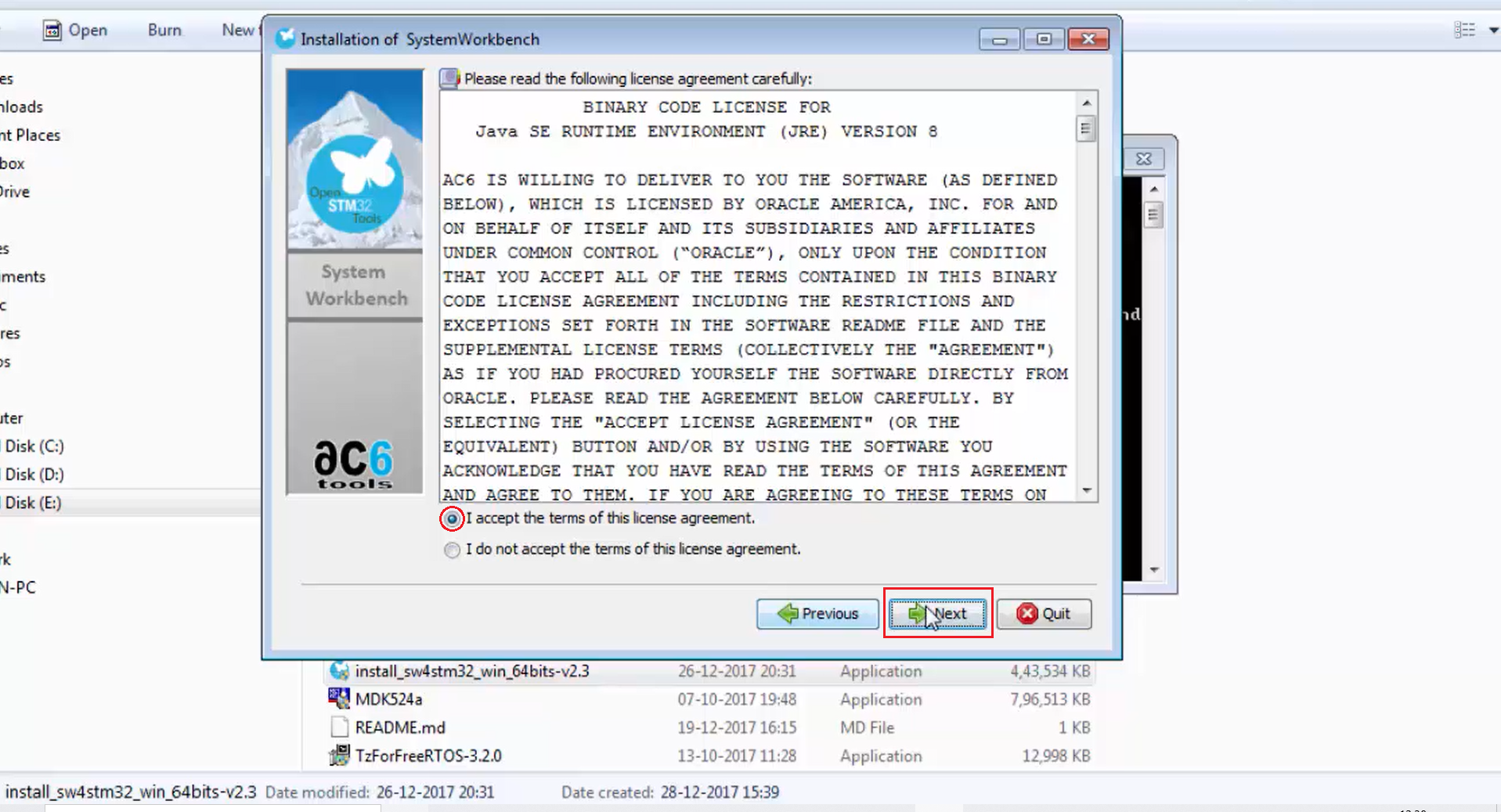Open Downloads in the navigation pane
The height and width of the screenshot is (812, 1501).
[x=21, y=106]
